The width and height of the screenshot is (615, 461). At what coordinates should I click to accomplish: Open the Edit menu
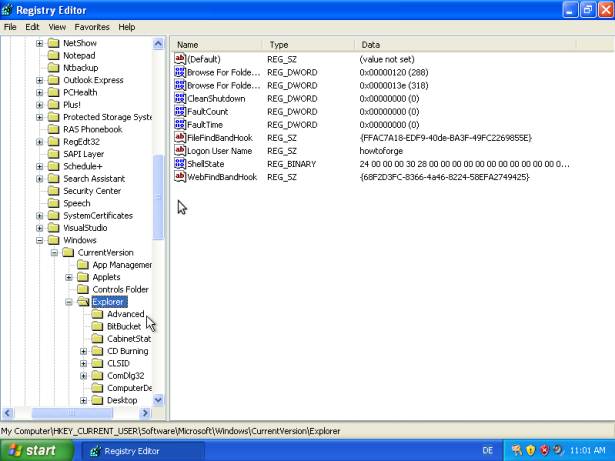tap(32, 27)
